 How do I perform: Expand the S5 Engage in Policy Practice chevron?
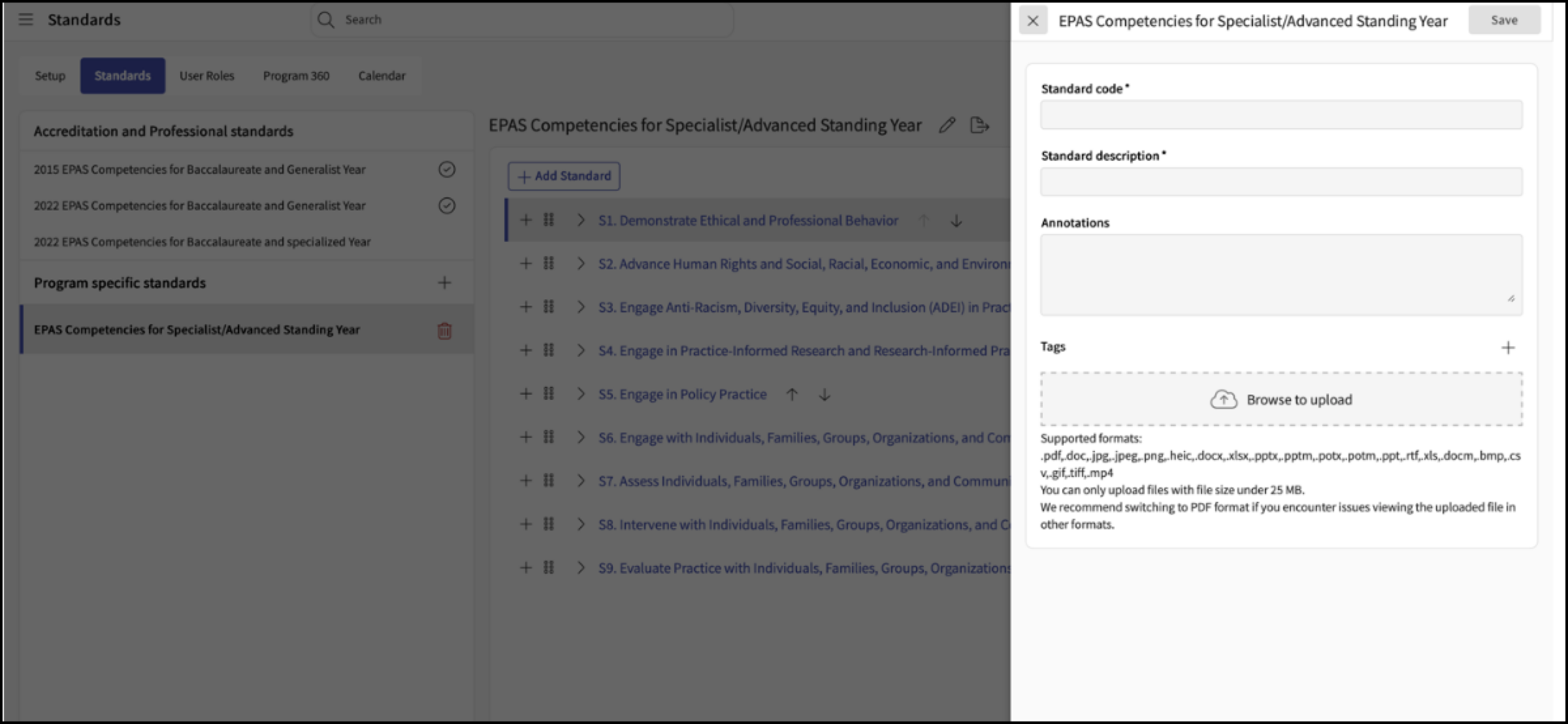click(580, 393)
